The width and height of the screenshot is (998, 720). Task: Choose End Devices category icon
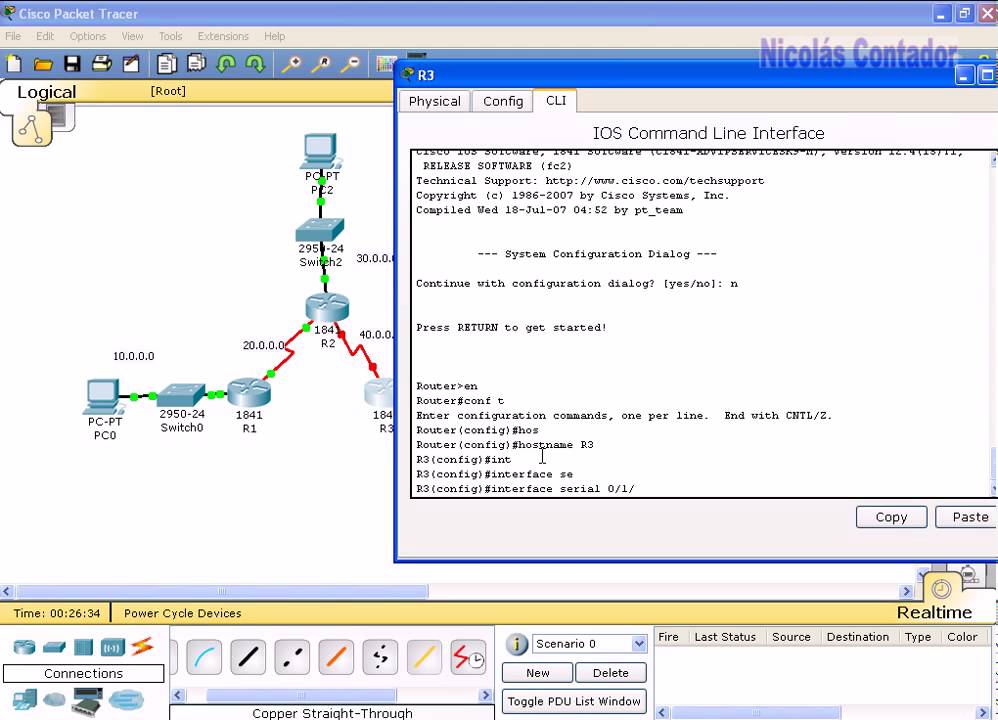tap(25, 700)
